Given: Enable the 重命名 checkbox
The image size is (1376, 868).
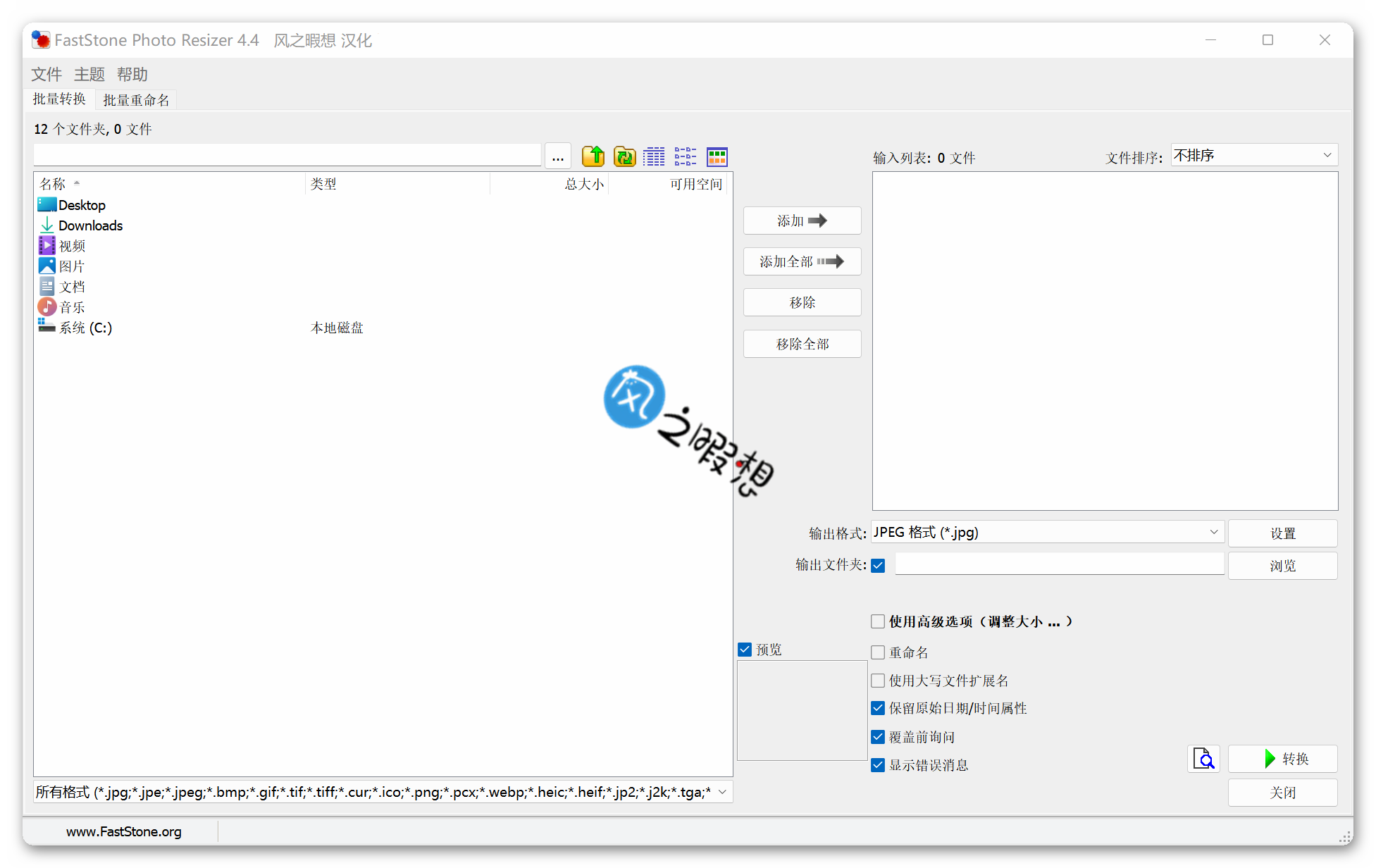Looking at the screenshot, I should click(x=878, y=652).
